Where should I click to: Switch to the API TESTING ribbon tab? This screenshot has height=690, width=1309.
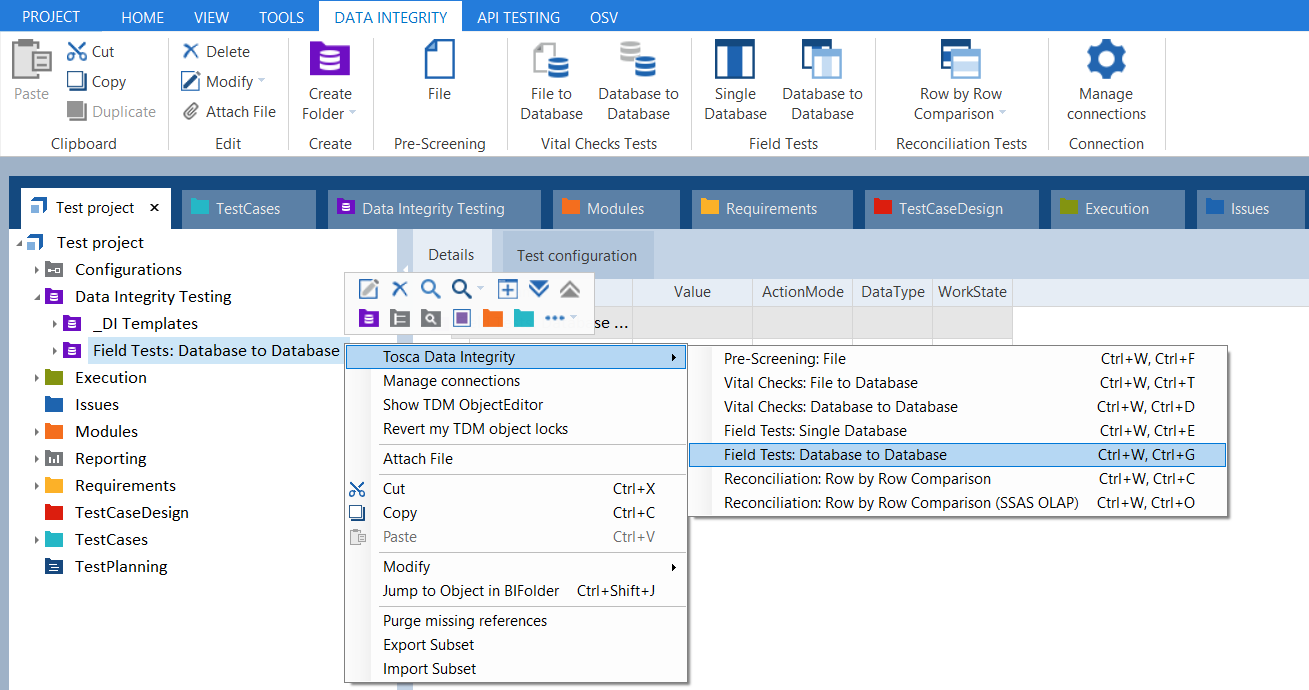518,17
